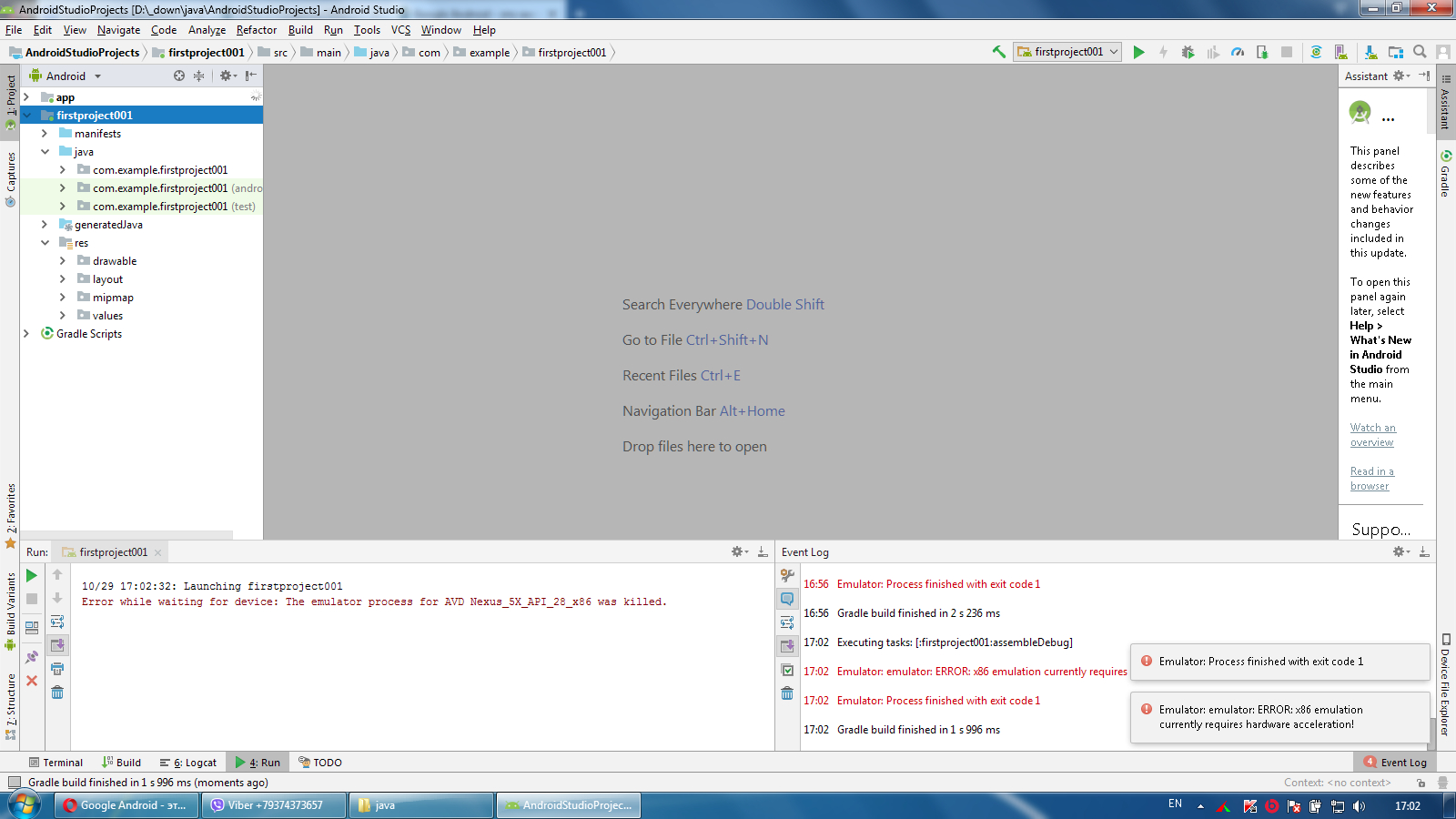Open the profiler gauge icon in toolbar

point(1238,52)
